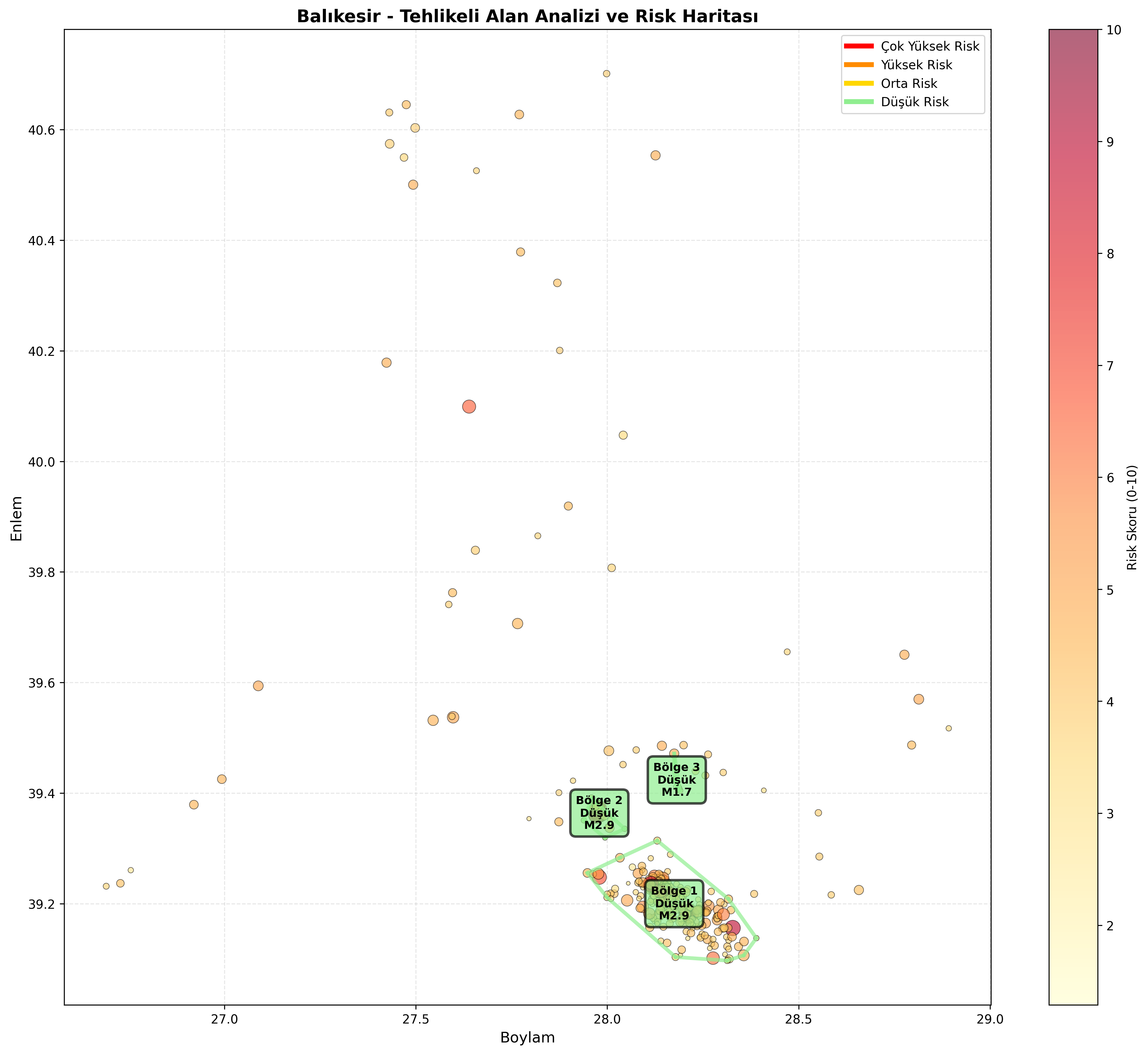
Task: Click x-axis tick label 28.0
Action: click(x=607, y=1019)
